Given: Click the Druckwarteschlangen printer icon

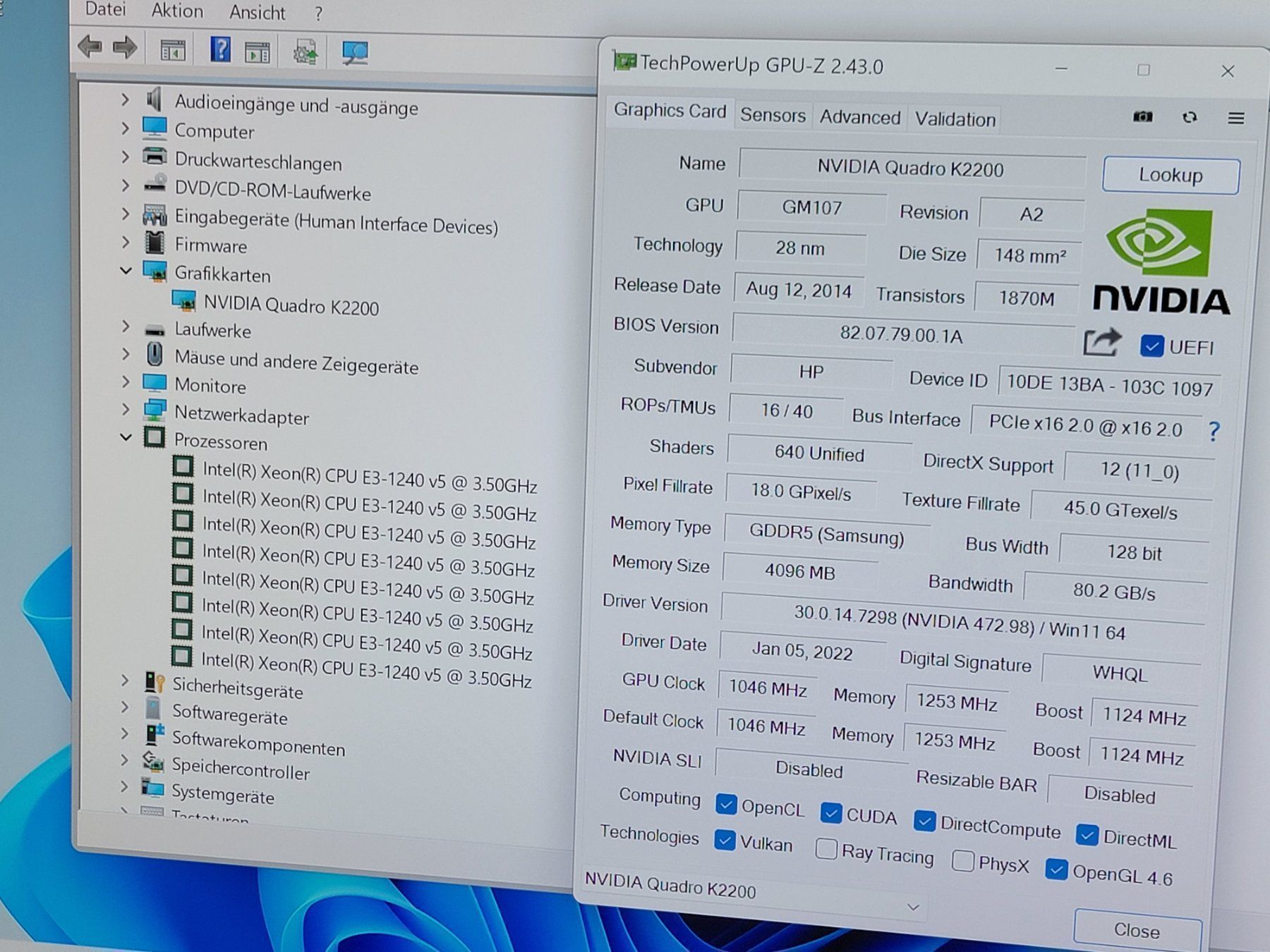Looking at the screenshot, I should 155,156.
